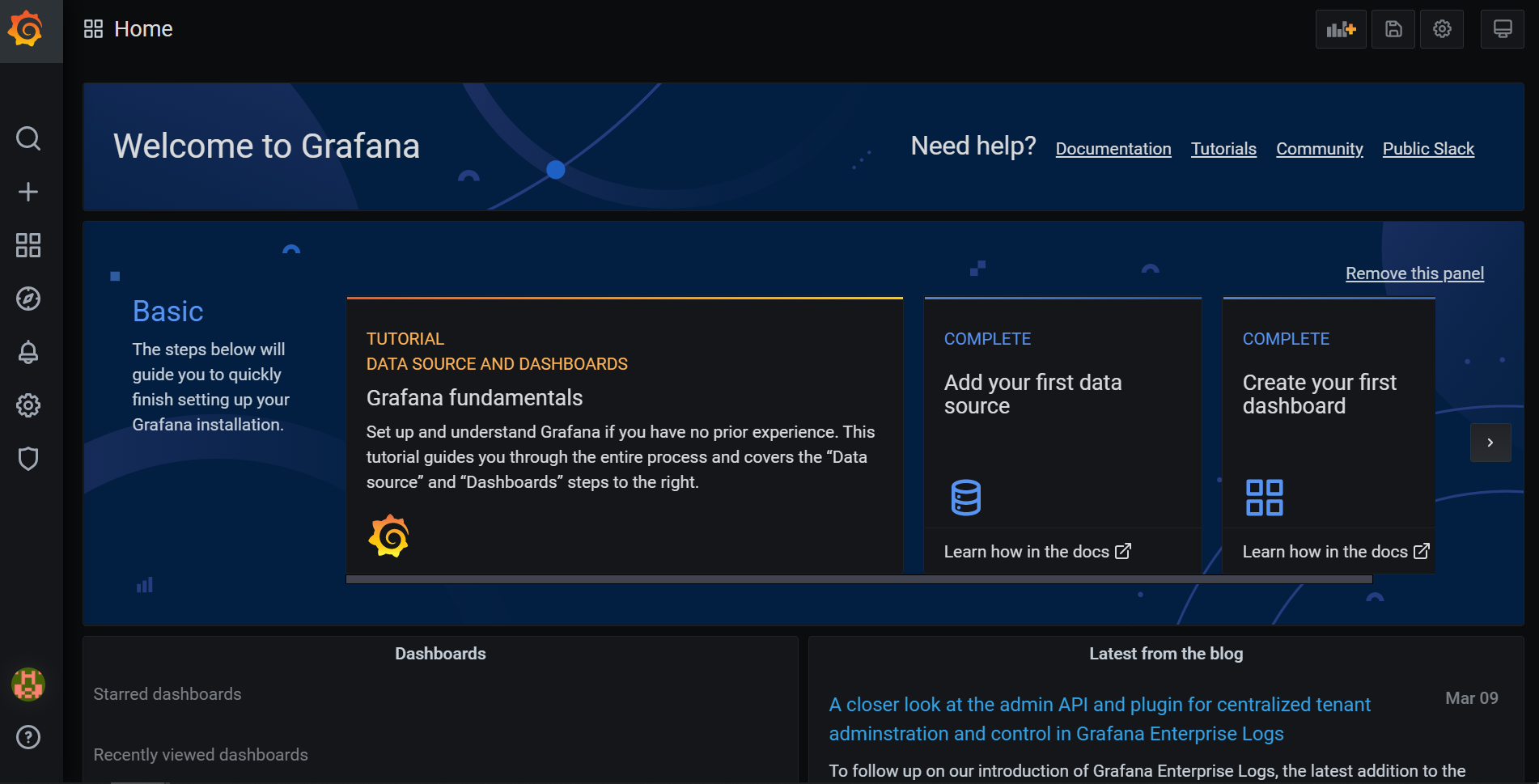Click the Starred dashboards heading
1539x784 pixels.
(x=167, y=694)
